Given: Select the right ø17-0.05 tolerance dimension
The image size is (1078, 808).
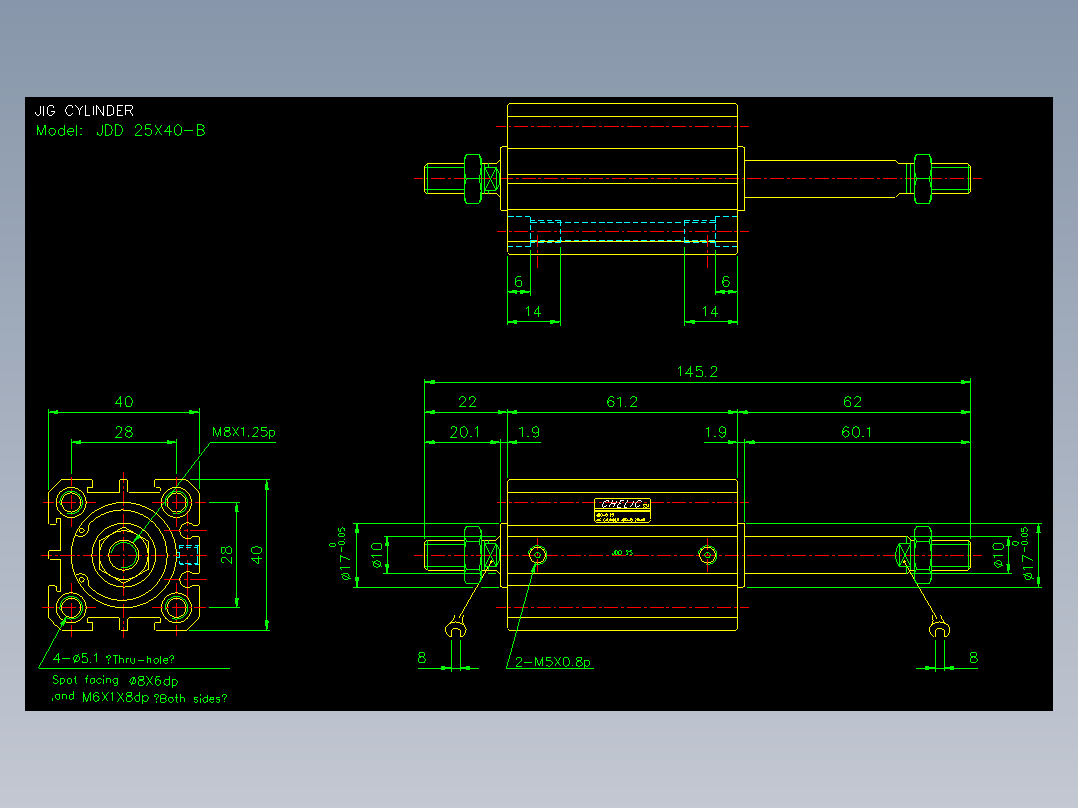Looking at the screenshot, I should click(x=1024, y=555).
